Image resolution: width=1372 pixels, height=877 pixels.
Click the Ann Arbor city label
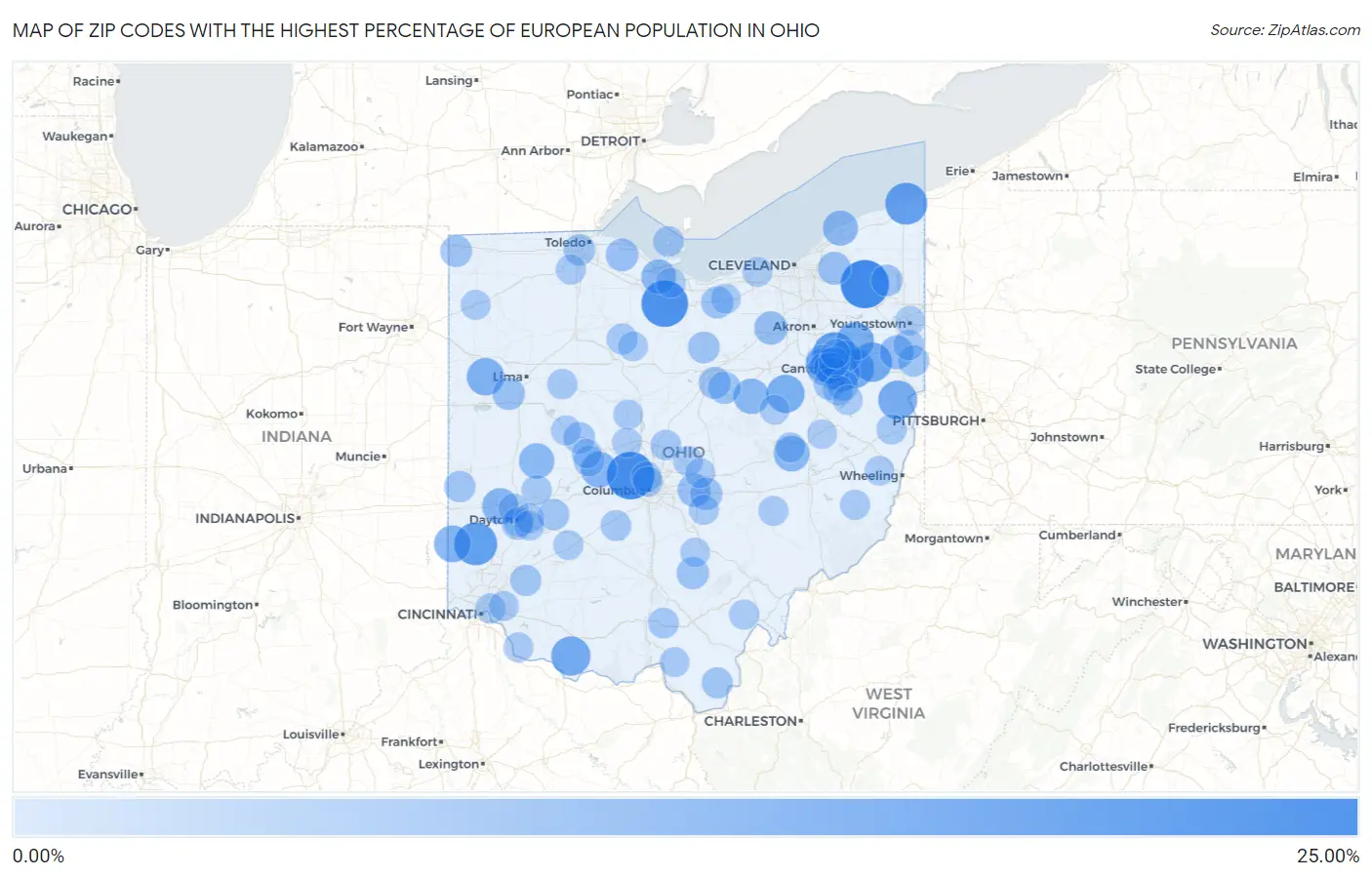click(x=532, y=150)
